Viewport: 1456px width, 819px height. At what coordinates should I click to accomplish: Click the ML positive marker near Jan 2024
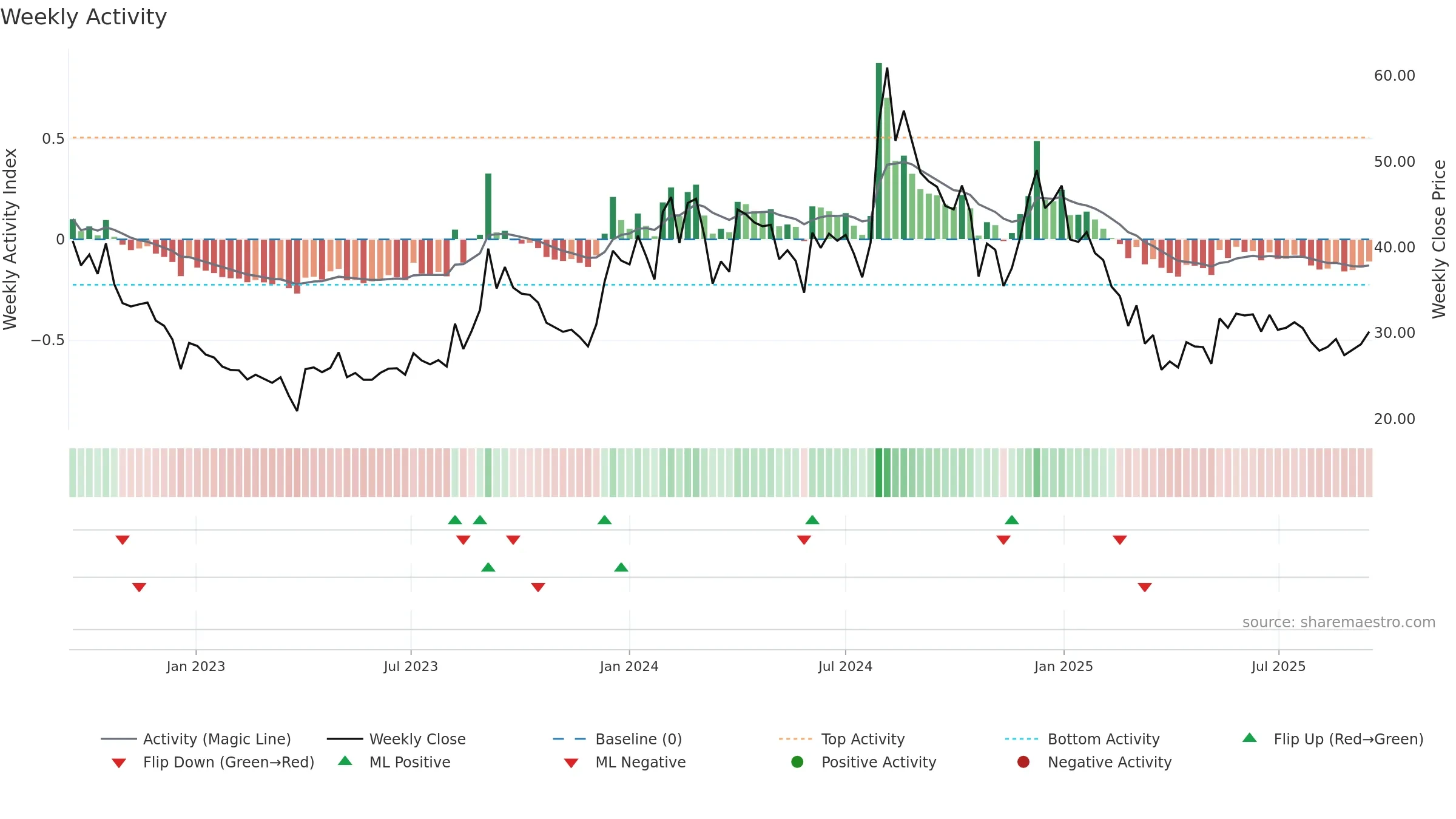tap(621, 567)
